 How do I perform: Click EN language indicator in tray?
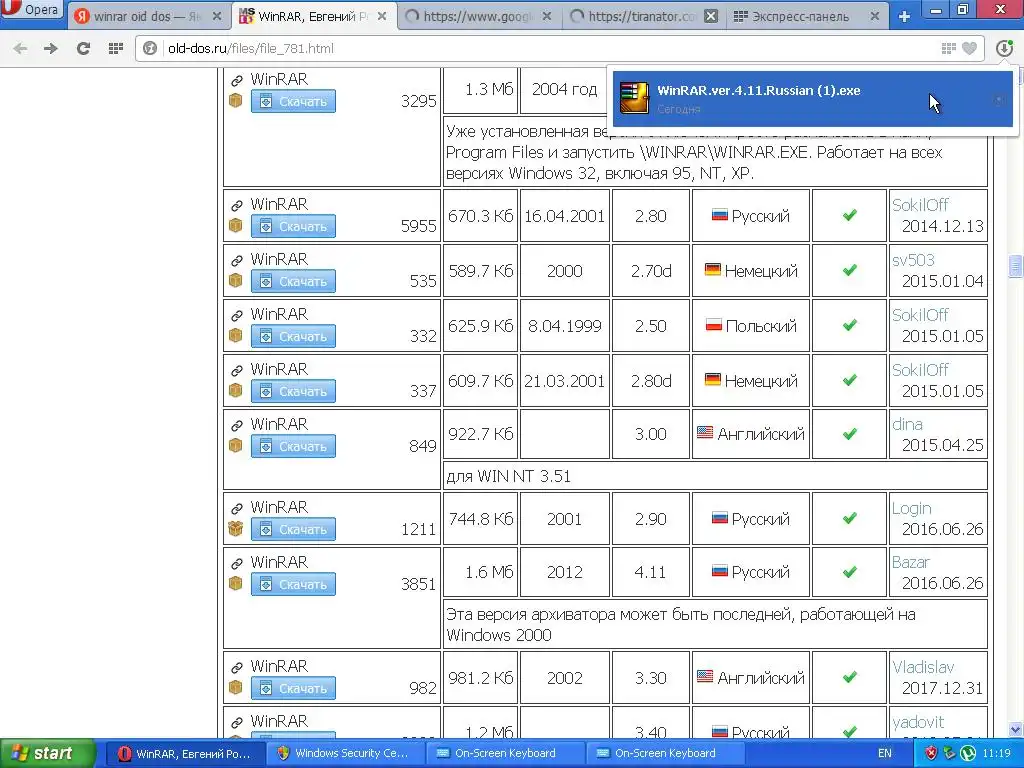click(x=885, y=754)
